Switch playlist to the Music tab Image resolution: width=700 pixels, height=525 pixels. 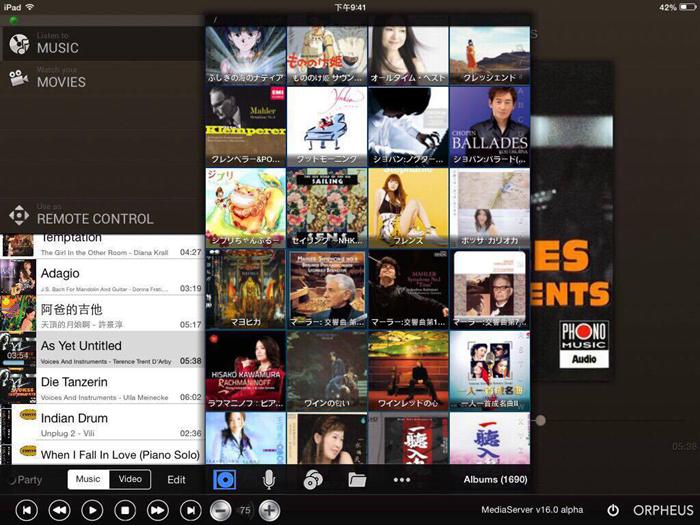[x=88, y=479]
